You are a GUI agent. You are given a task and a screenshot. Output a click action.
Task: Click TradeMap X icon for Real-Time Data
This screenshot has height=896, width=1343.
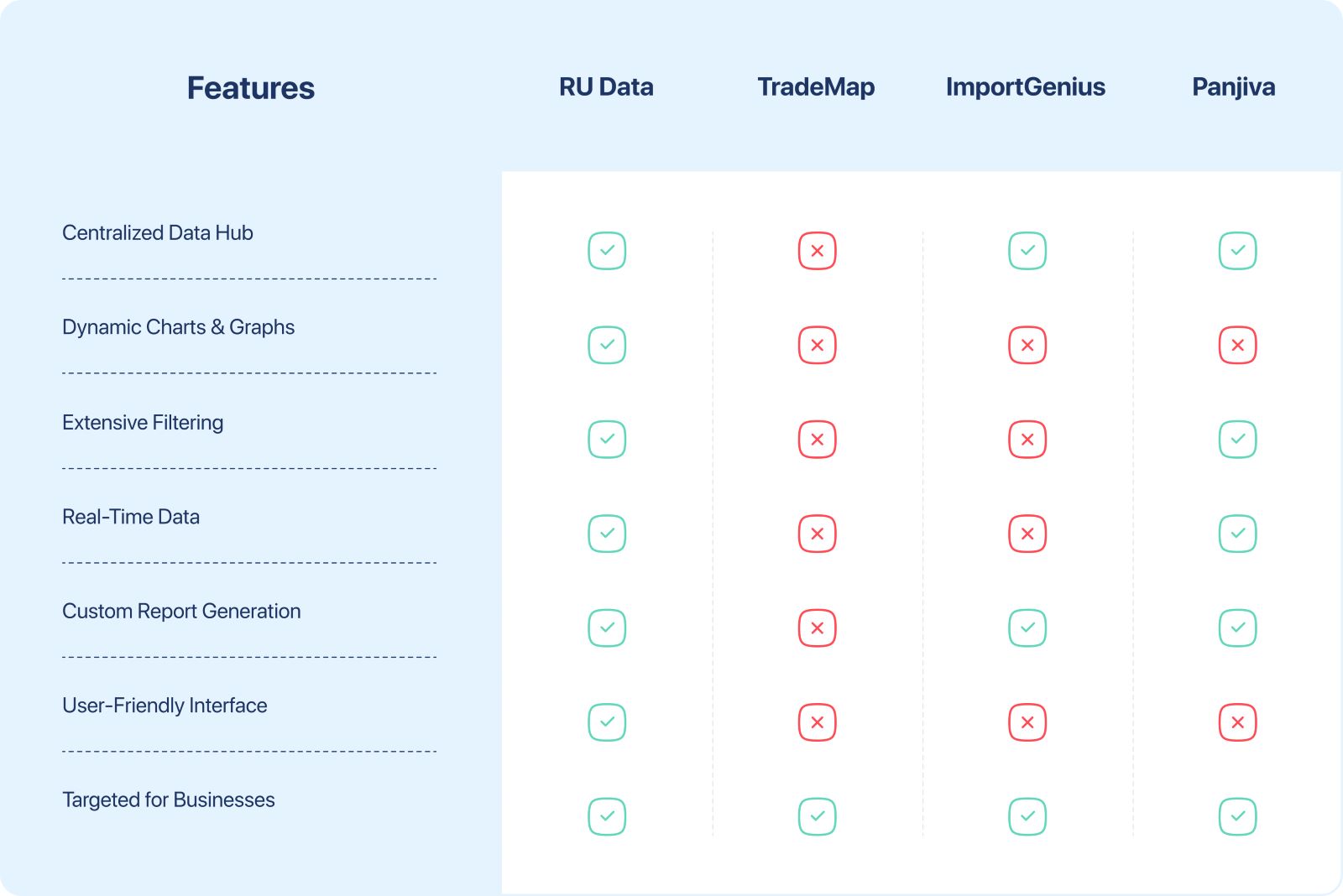click(x=817, y=534)
